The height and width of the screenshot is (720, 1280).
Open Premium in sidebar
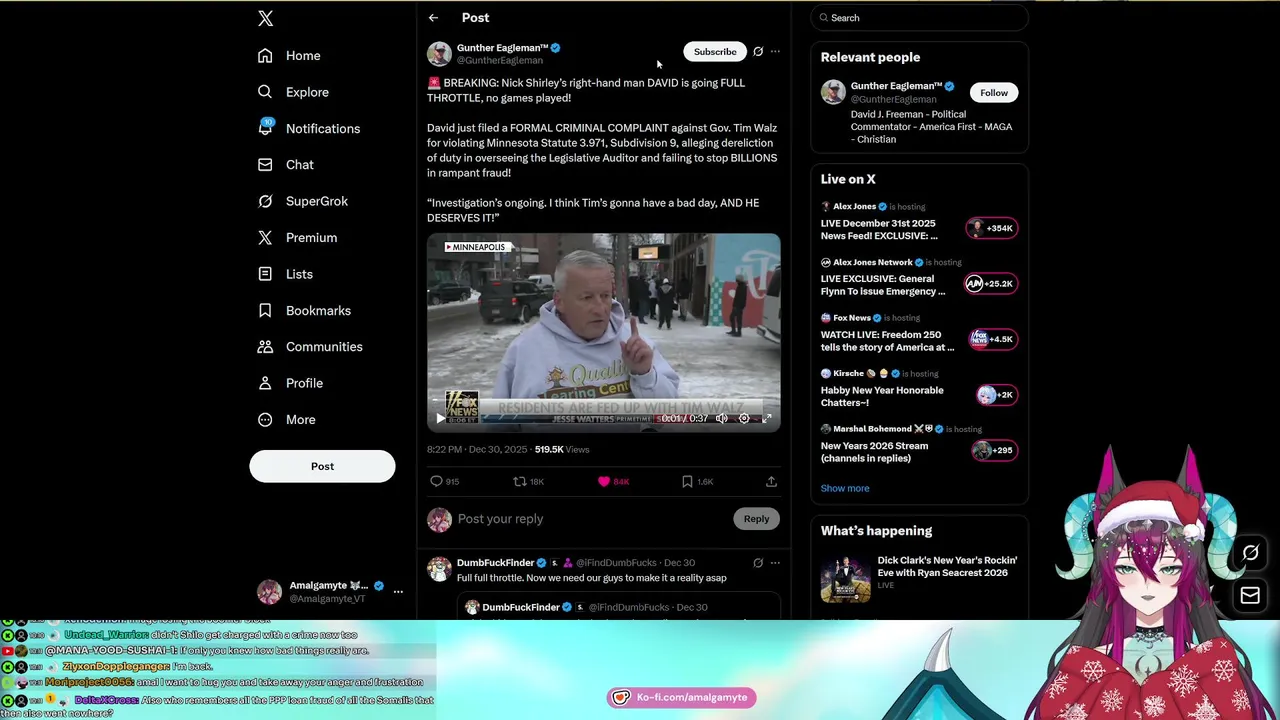tap(297, 238)
